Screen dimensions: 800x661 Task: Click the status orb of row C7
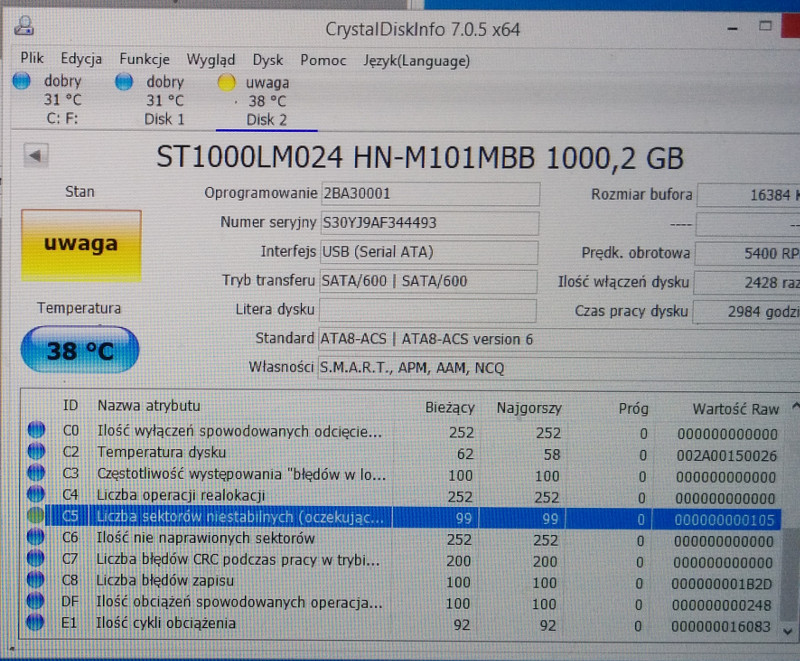[35, 558]
